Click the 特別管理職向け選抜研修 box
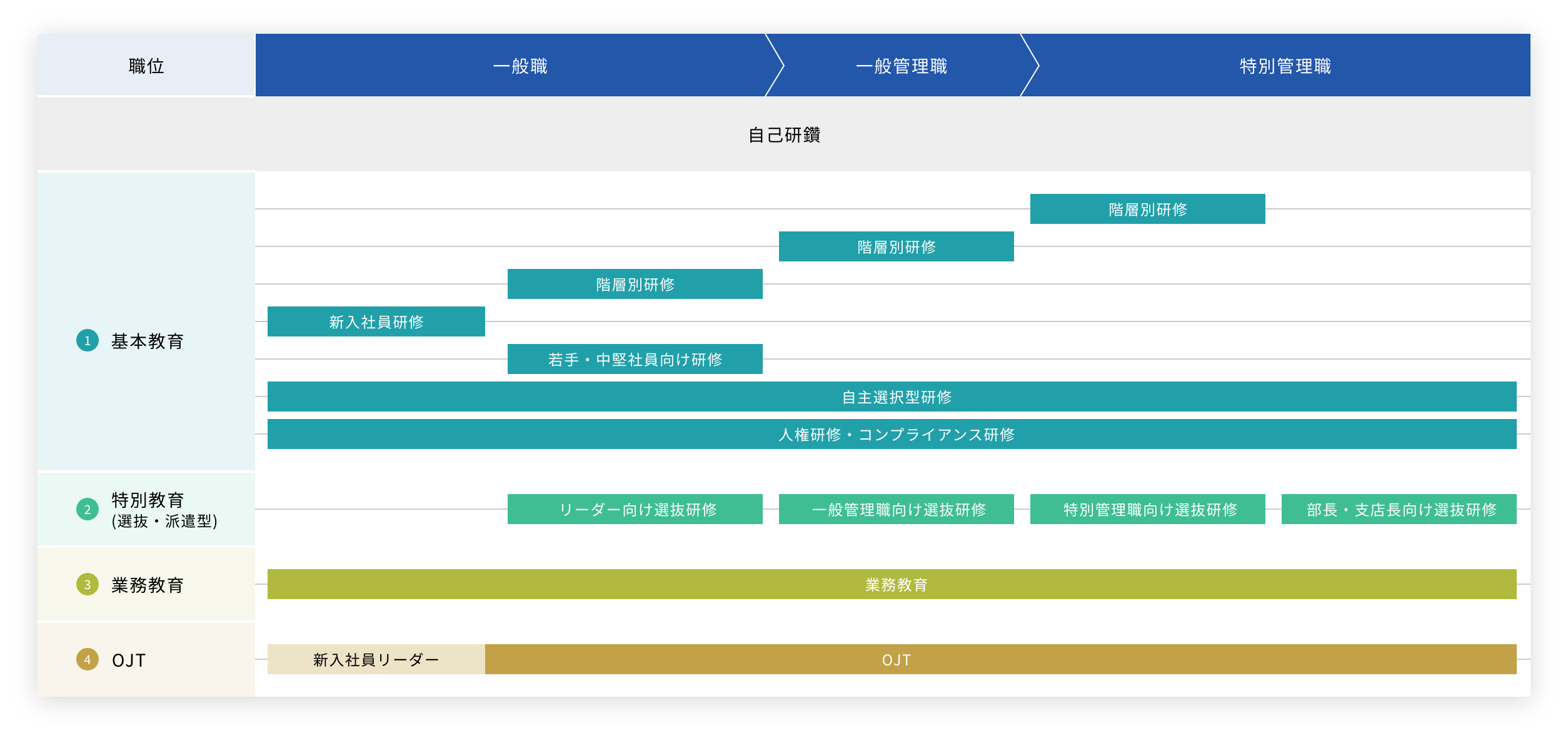Screen dimensions: 1568x738 [x=1147, y=509]
